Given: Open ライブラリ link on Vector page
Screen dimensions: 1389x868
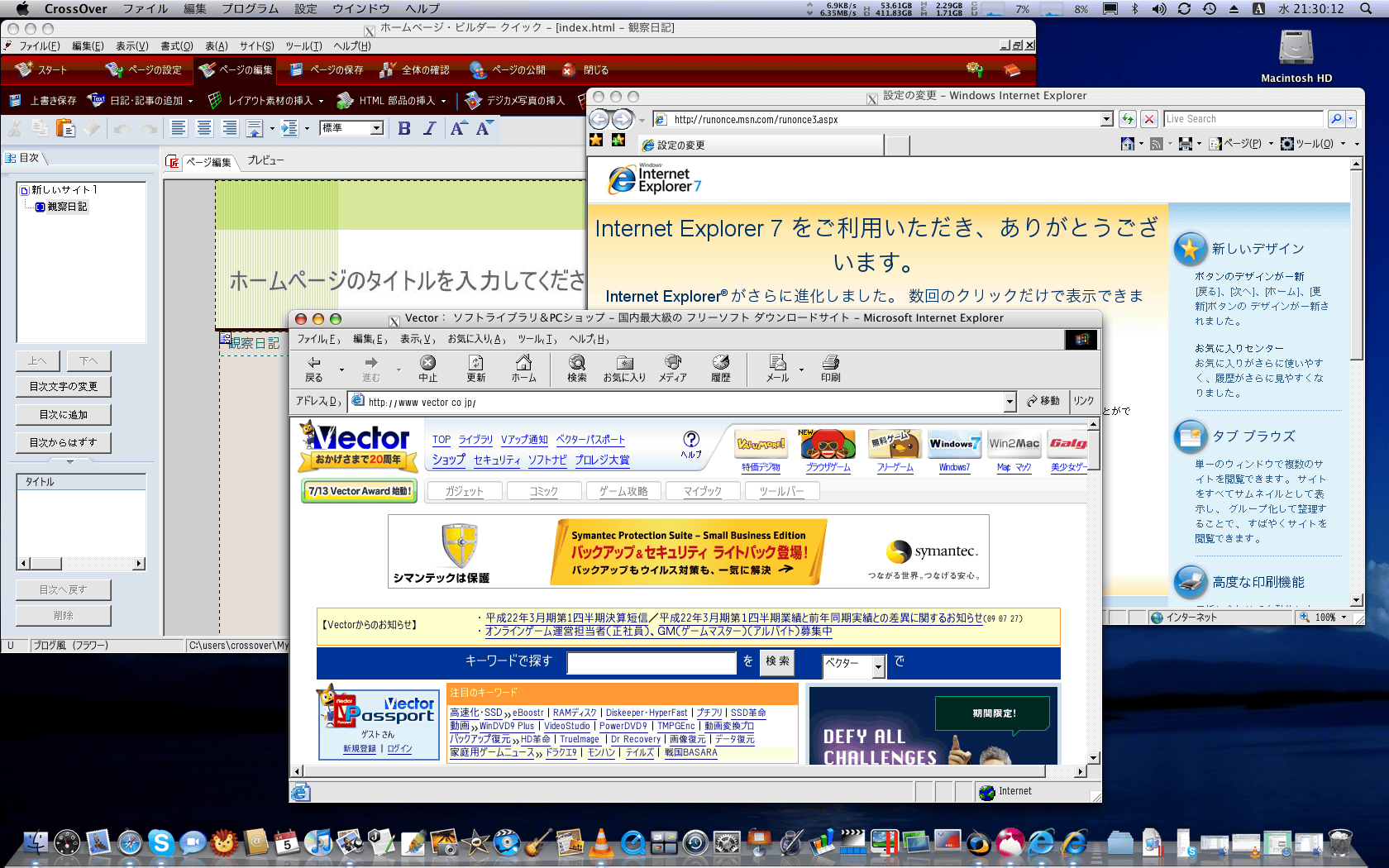Looking at the screenshot, I should pos(475,440).
